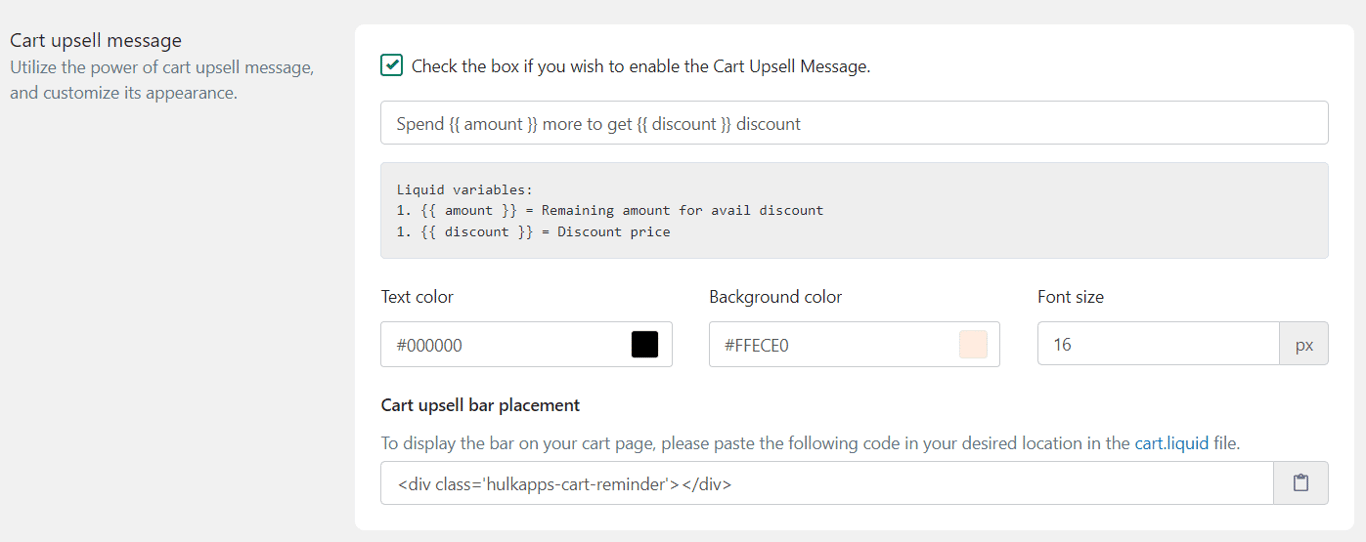This screenshot has width=1366, height=542.
Task: Click the Liquid variables heading in code block
Action: tap(465, 189)
